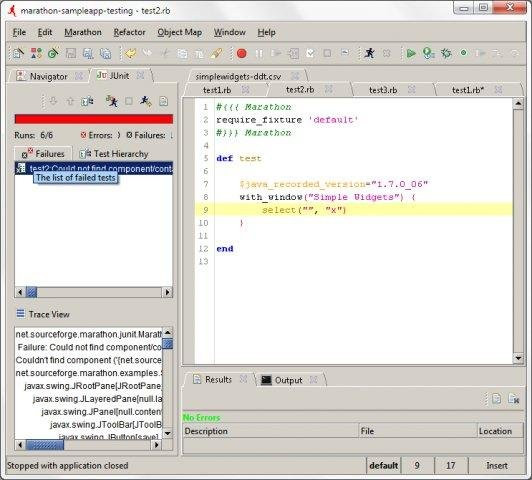Open the simplewidgets-ddt.csv editor tab
532x480 pixels.
(x=238, y=77)
